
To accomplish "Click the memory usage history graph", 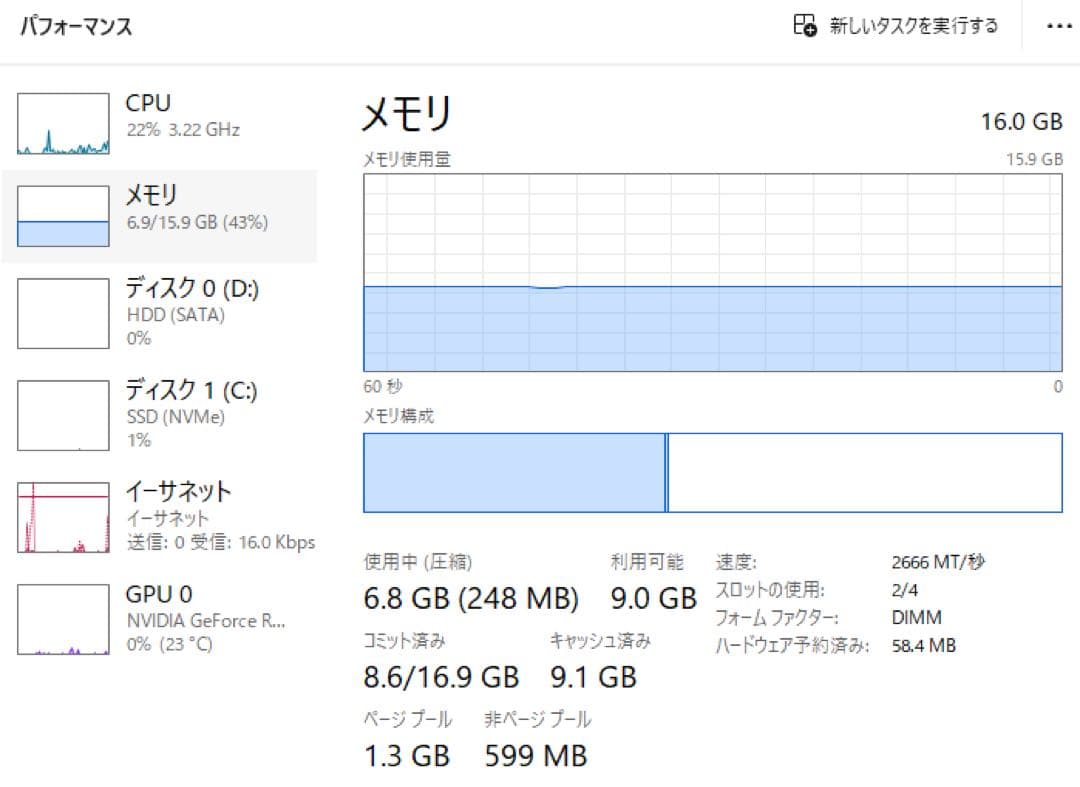I will pos(712,272).
